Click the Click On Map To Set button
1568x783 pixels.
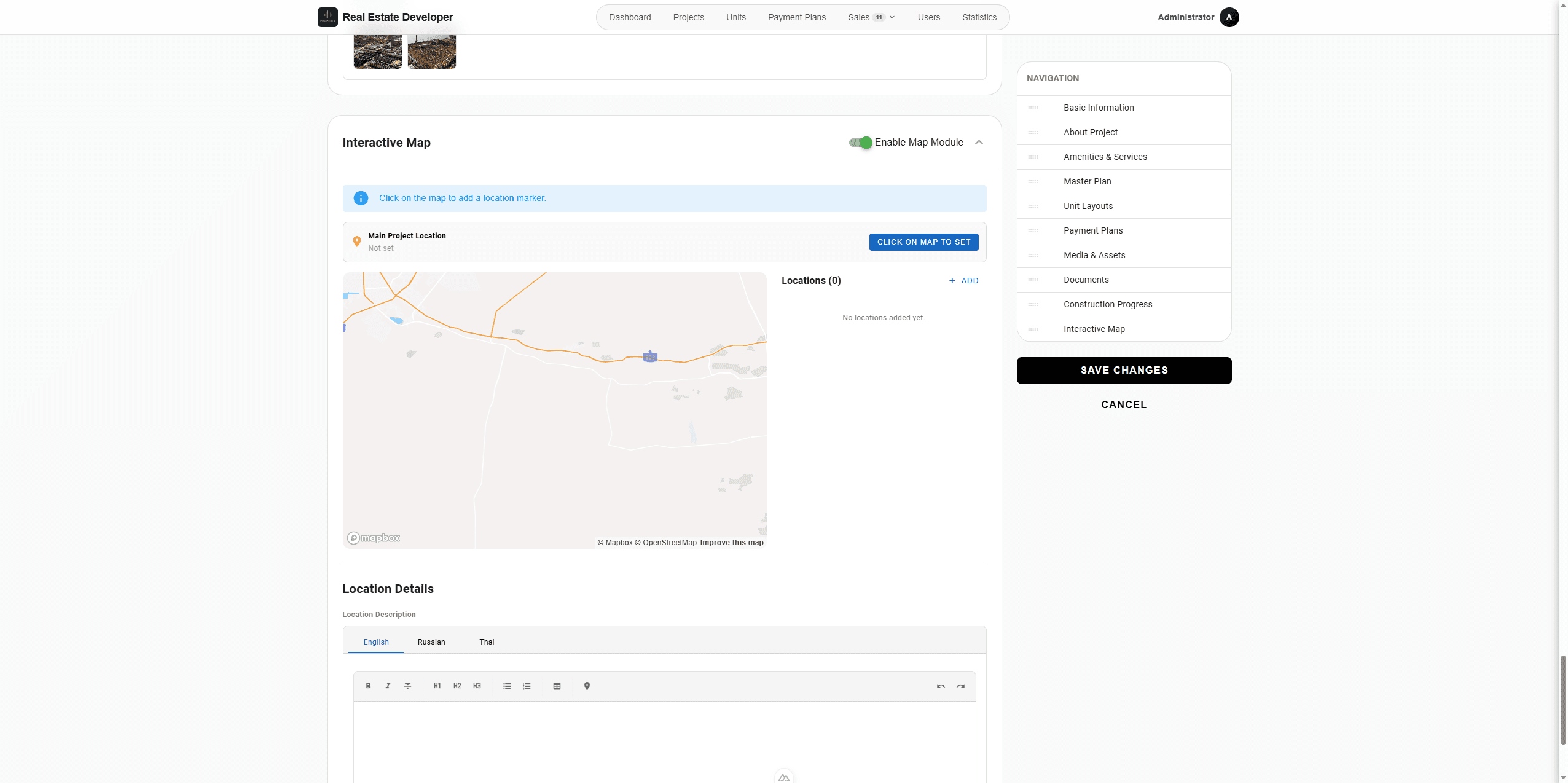pyautogui.click(x=923, y=242)
